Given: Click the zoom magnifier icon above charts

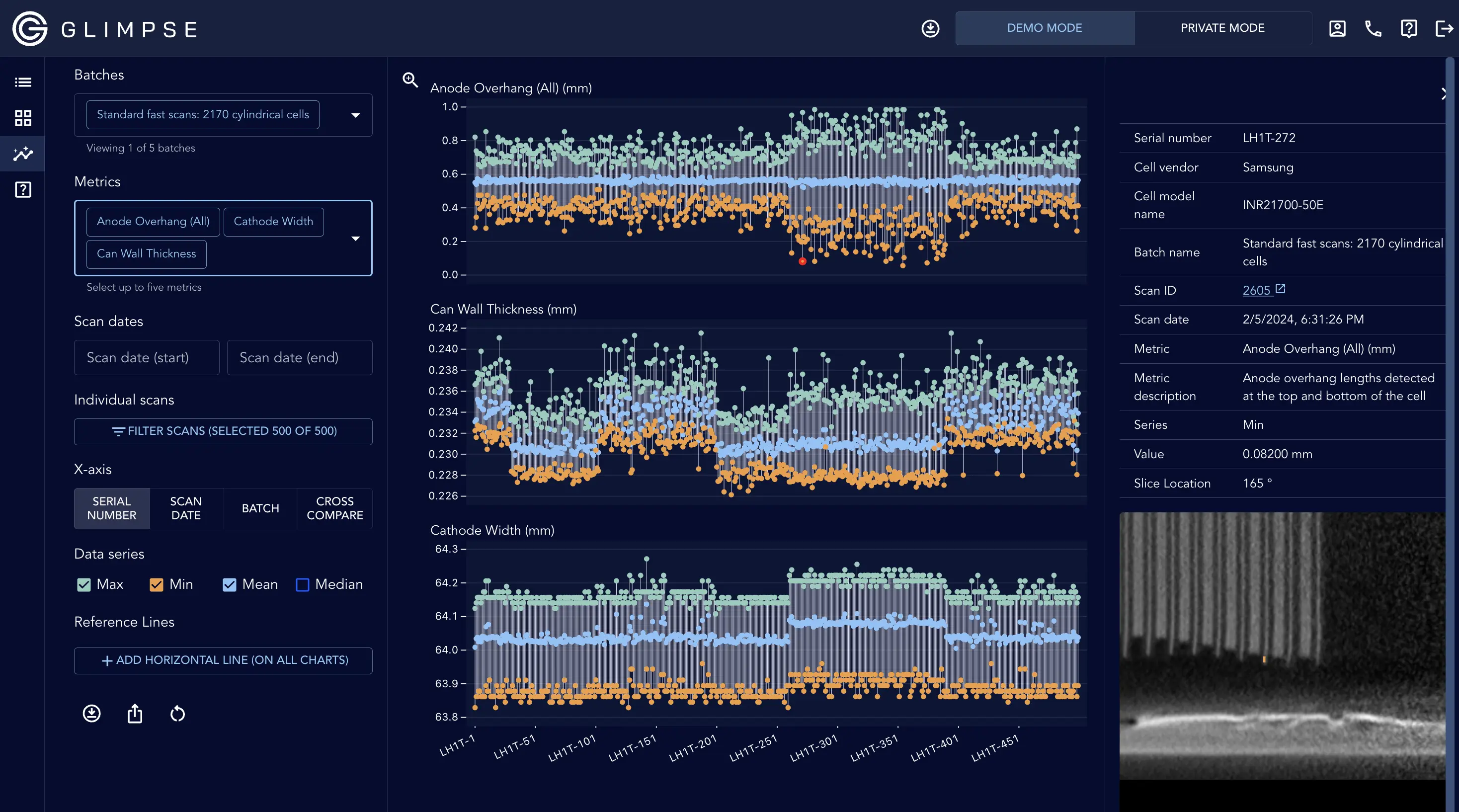Looking at the screenshot, I should click(x=410, y=80).
